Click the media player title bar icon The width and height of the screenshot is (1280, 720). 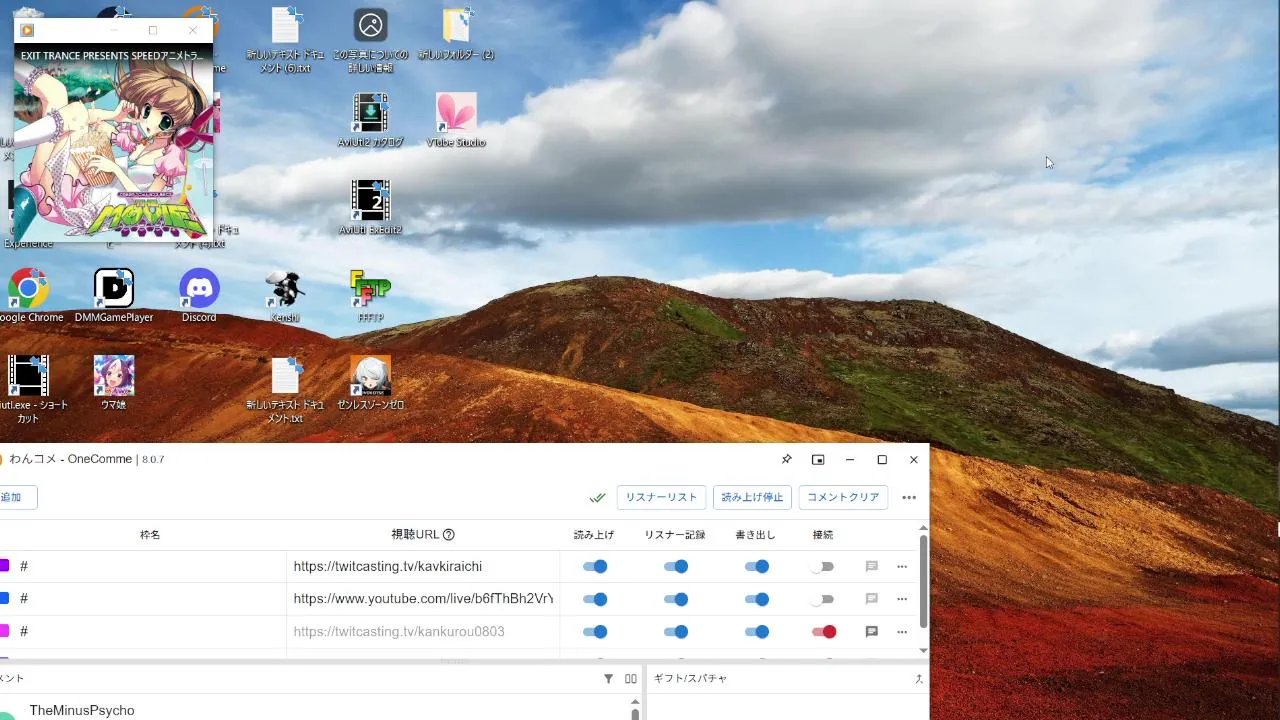point(27,30)
